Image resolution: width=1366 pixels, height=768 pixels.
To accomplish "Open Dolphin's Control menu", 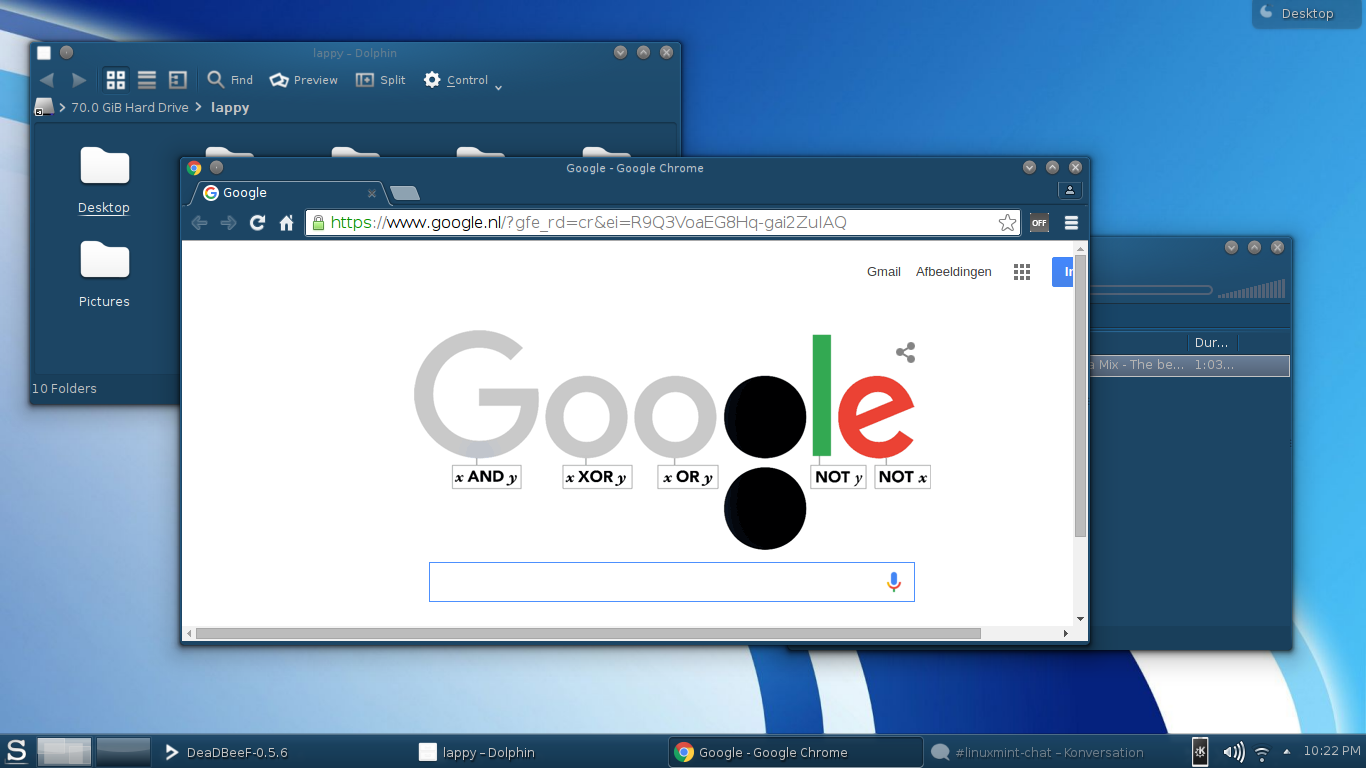I will click(463, 80).
